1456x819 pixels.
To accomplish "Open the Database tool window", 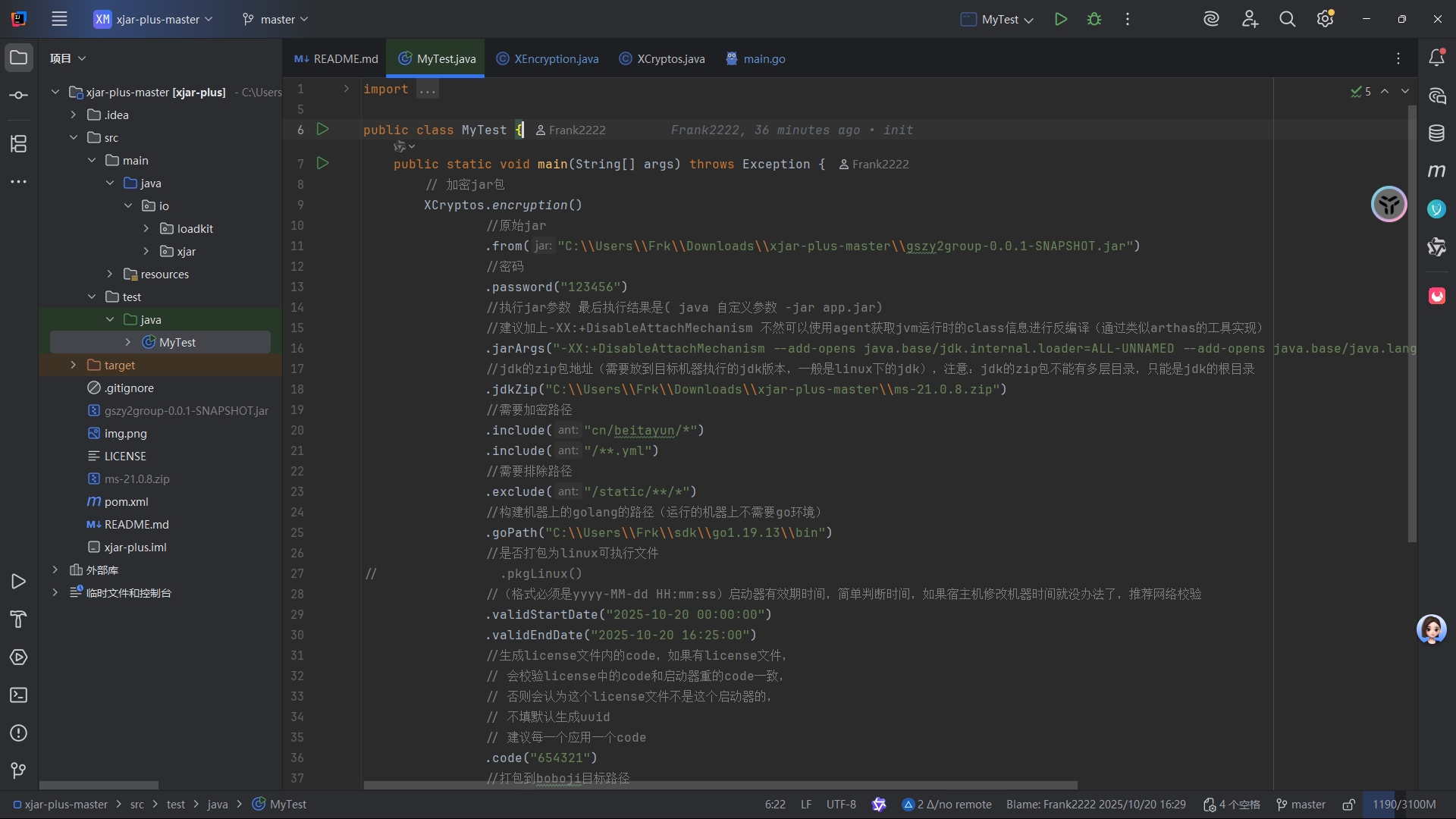I will 1436,133.
